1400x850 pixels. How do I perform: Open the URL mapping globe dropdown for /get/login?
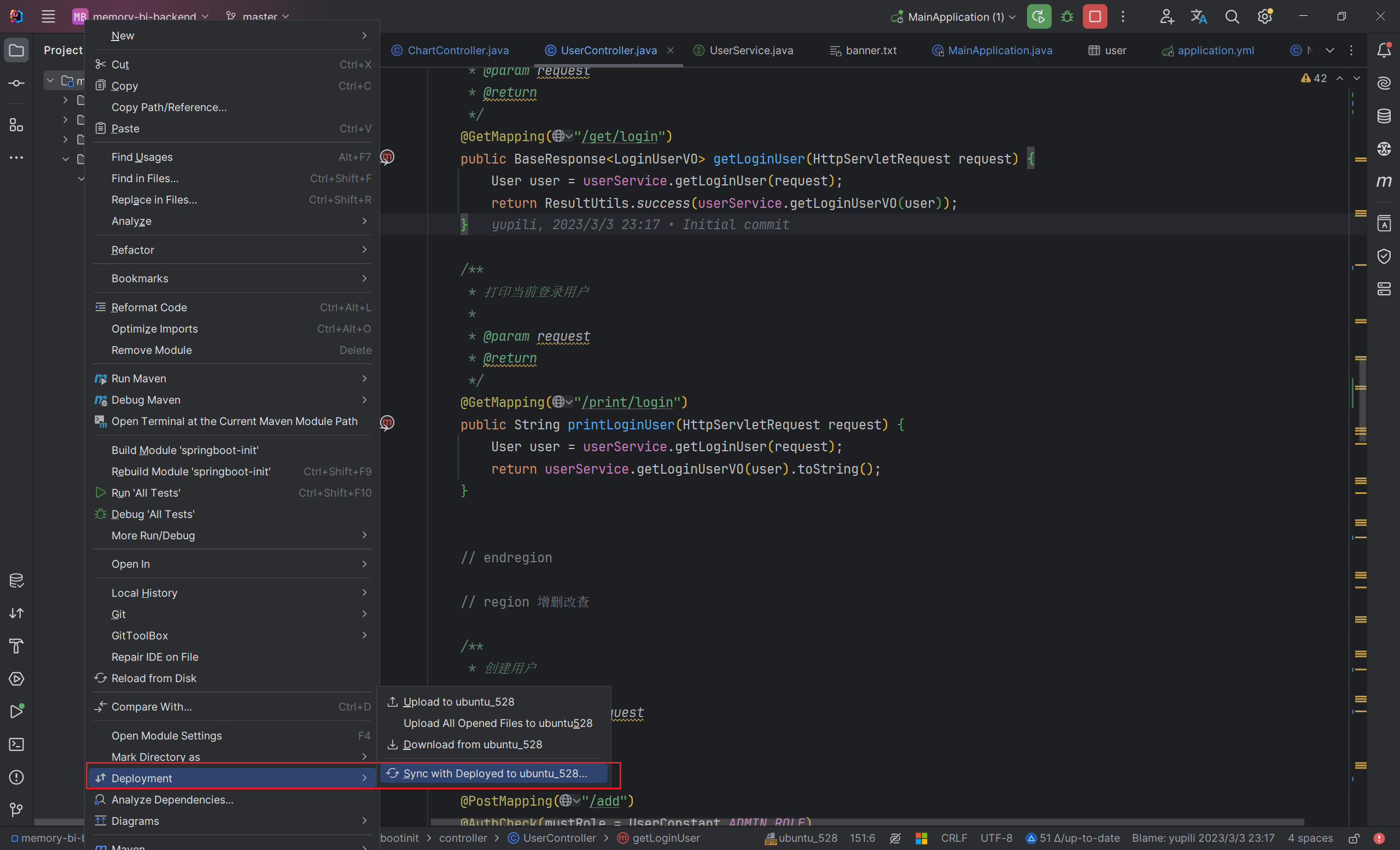click(563, 136)
